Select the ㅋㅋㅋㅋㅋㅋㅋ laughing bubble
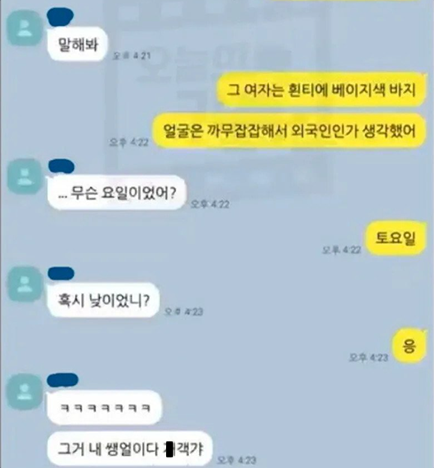The image size is (434, 468). pyautogui.click(x=104, y=407)
